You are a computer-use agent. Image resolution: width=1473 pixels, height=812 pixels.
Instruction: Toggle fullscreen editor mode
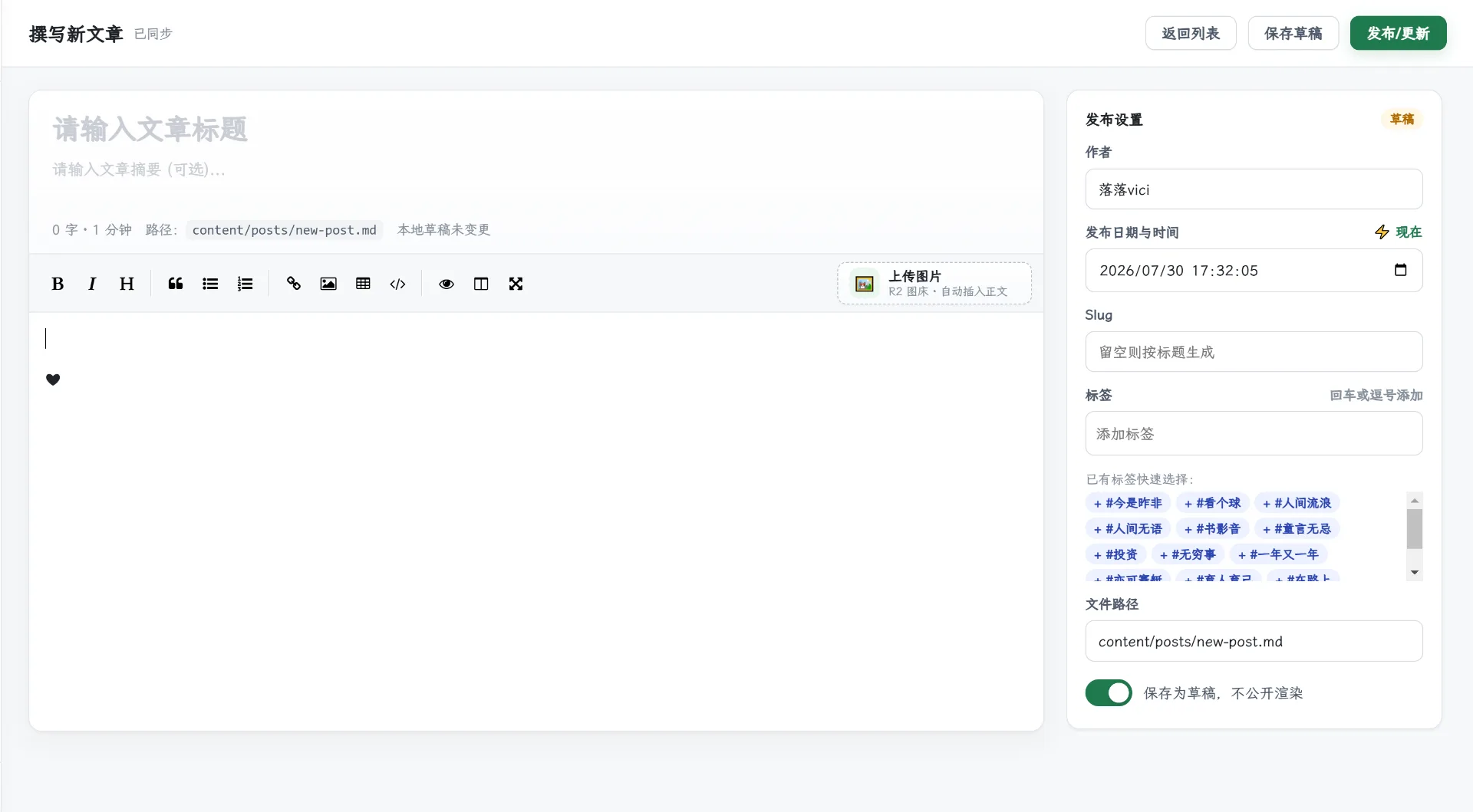[x=516, y=284]
